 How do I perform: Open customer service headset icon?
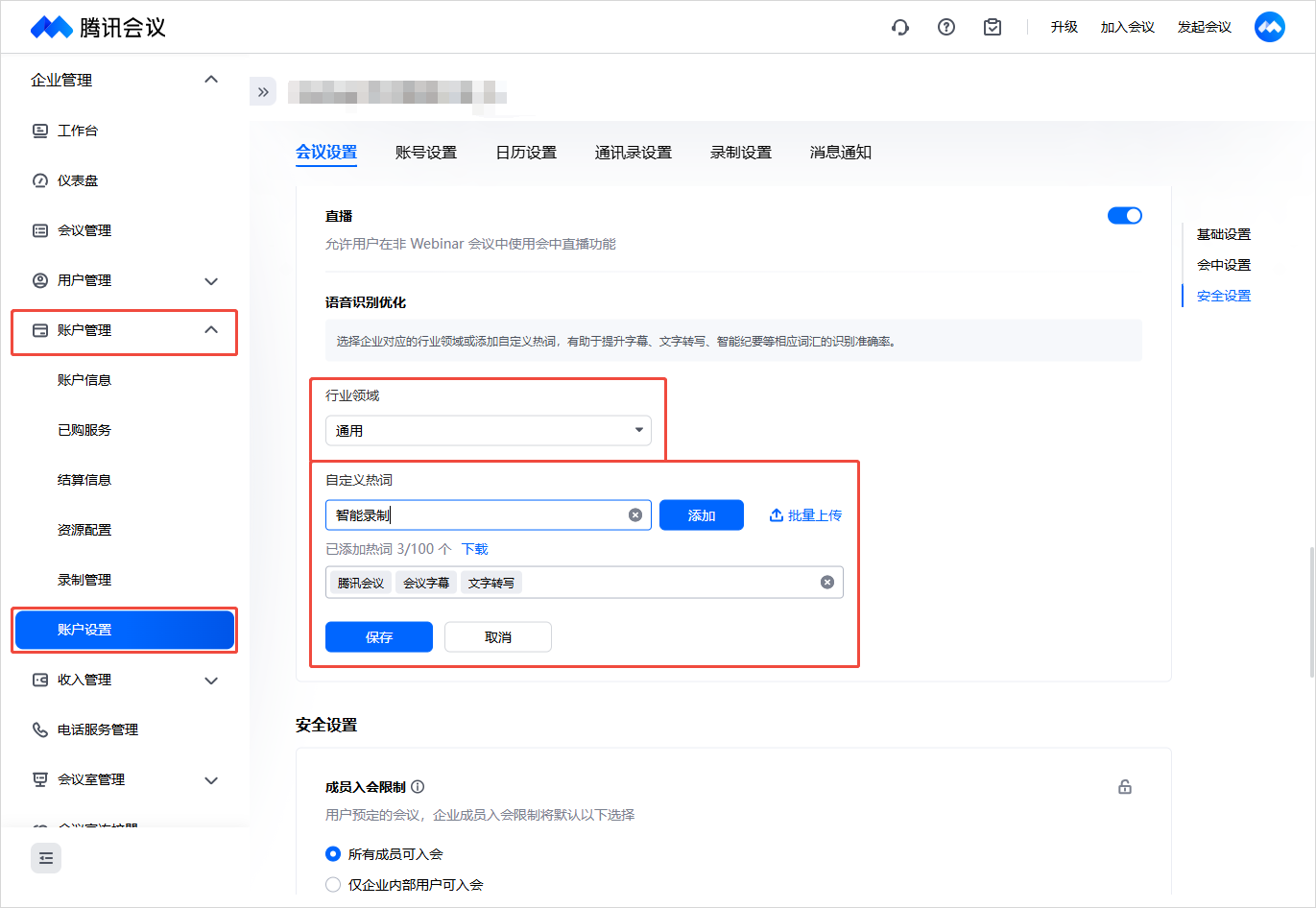(x=900, y=27)
